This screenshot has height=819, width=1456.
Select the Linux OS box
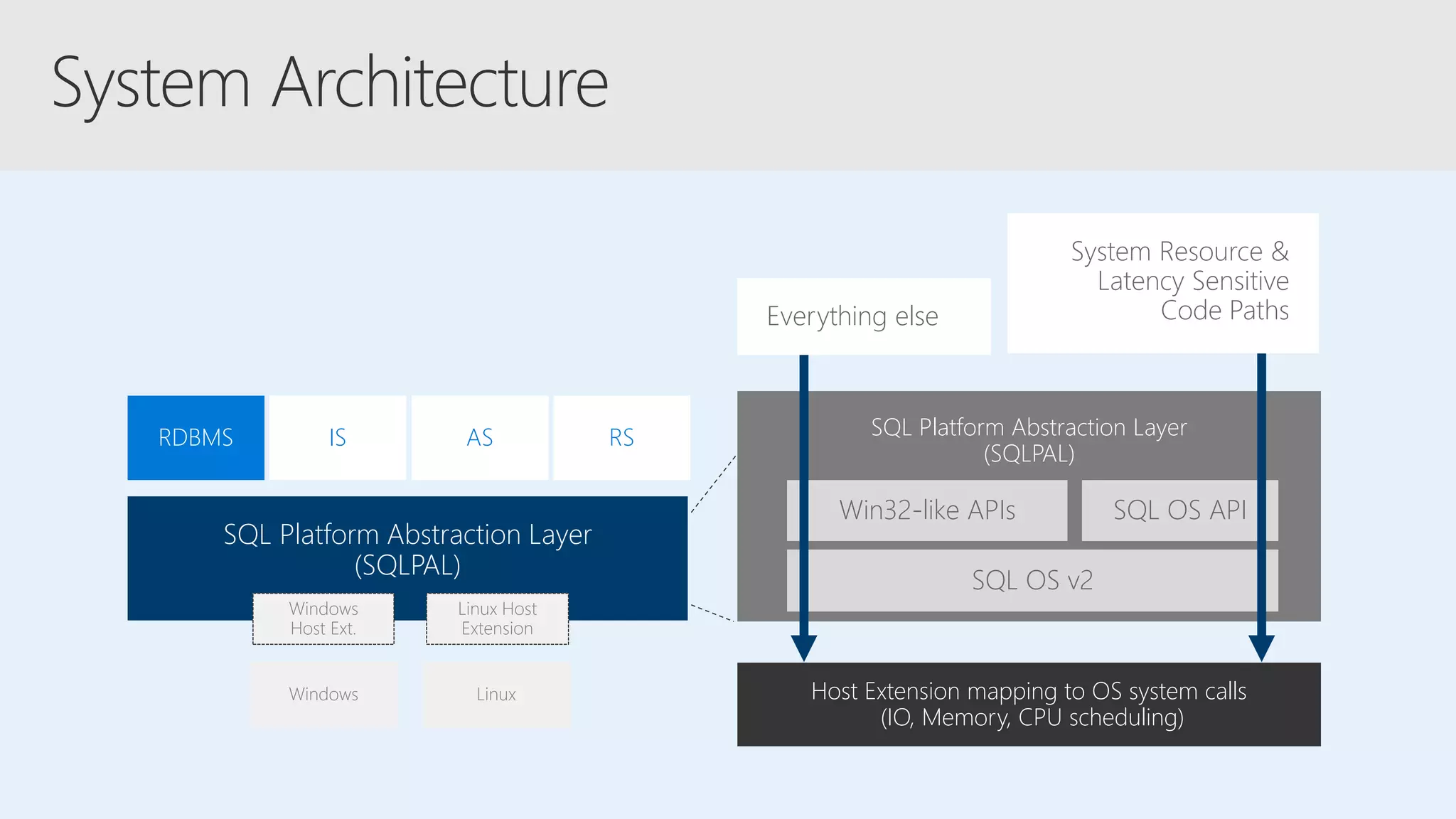497,694
